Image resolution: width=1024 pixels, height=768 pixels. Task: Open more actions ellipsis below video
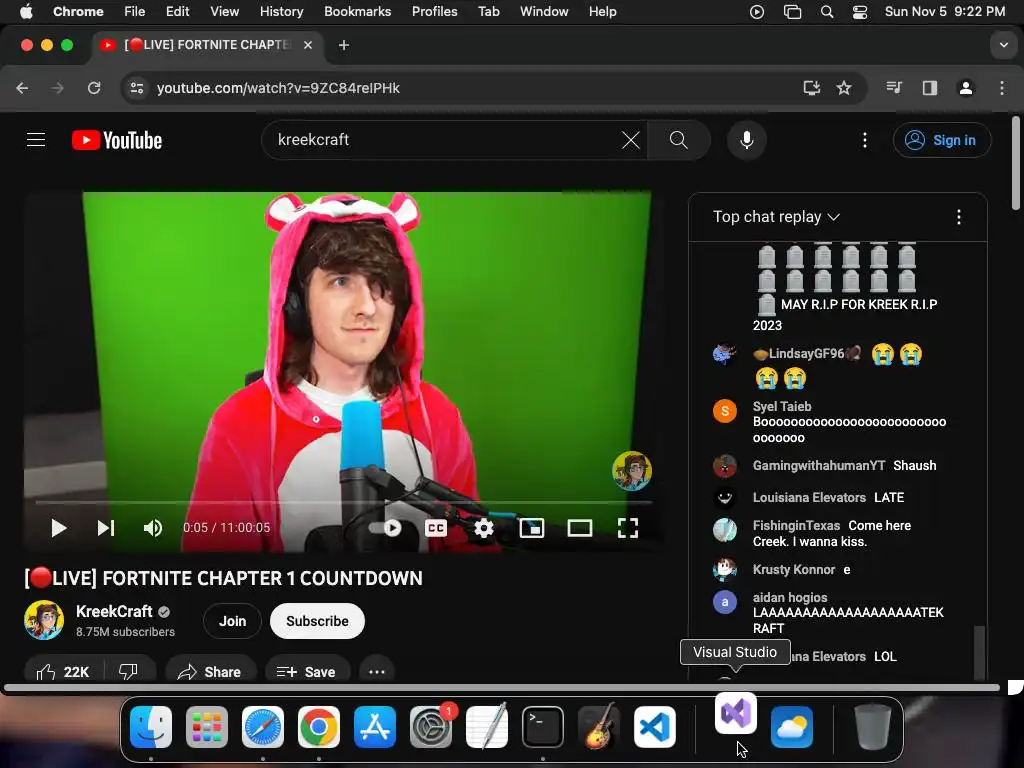(x=377, y=671)
